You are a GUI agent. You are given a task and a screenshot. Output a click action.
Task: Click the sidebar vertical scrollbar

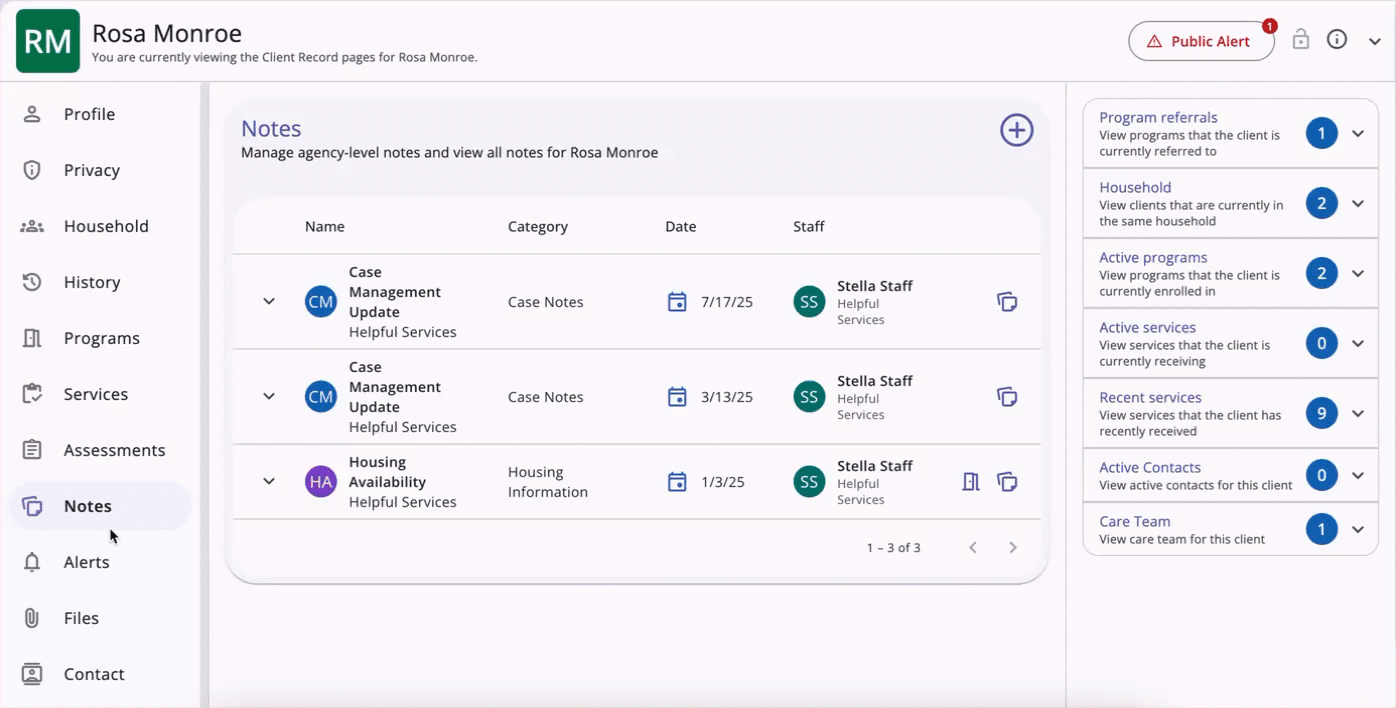(204, 395)
